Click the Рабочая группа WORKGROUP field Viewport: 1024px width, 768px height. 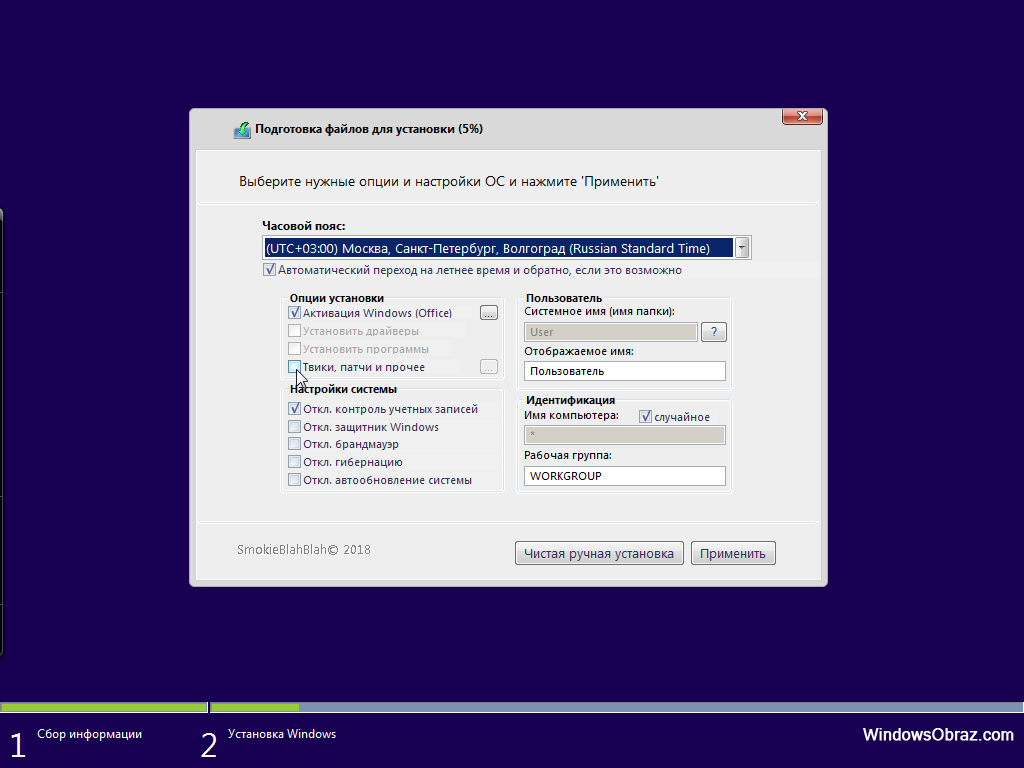pyautogui.click(x=624, y=476)
